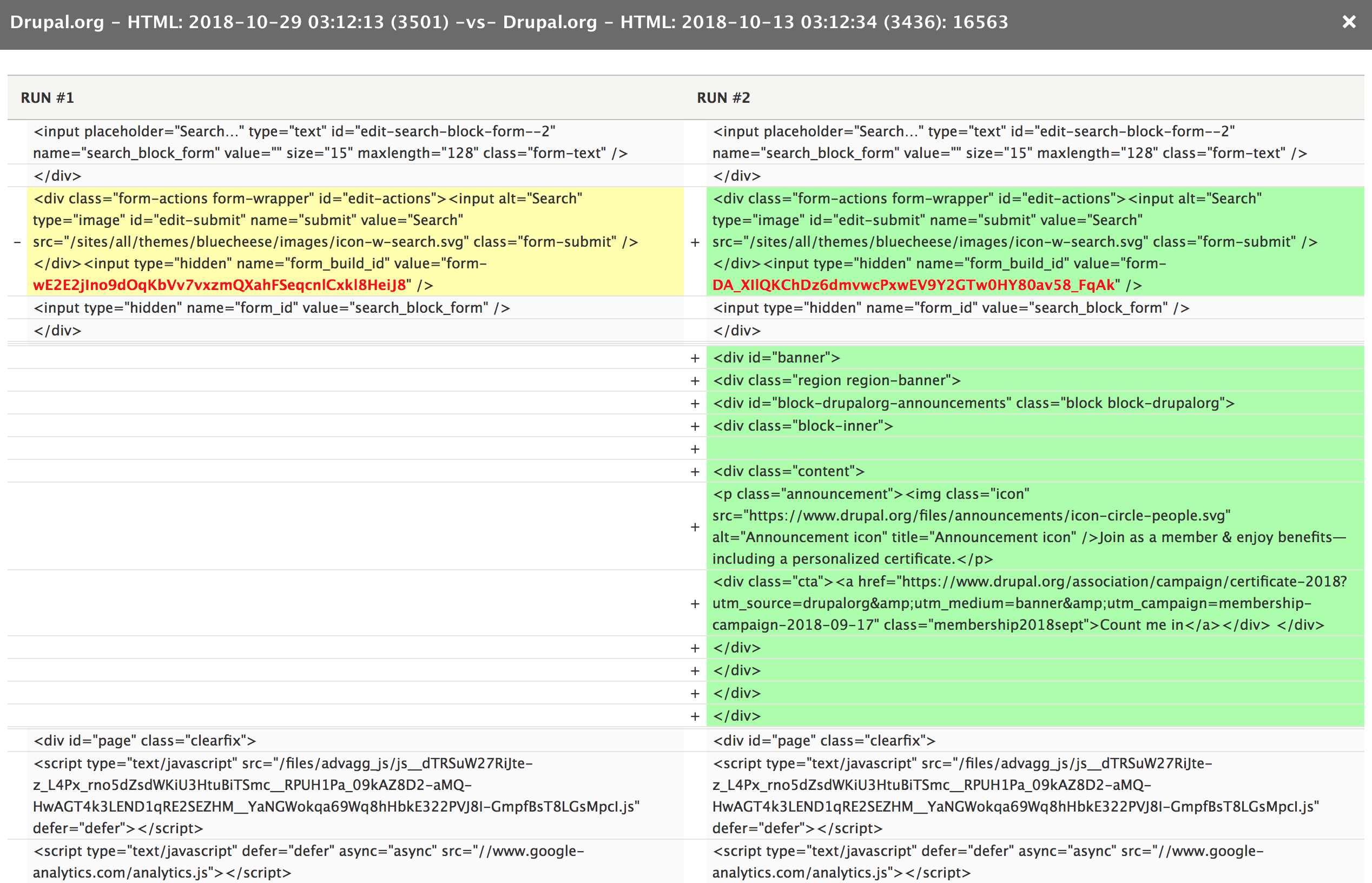Select the '<p class="announcement">' added block

(1035, 526)
